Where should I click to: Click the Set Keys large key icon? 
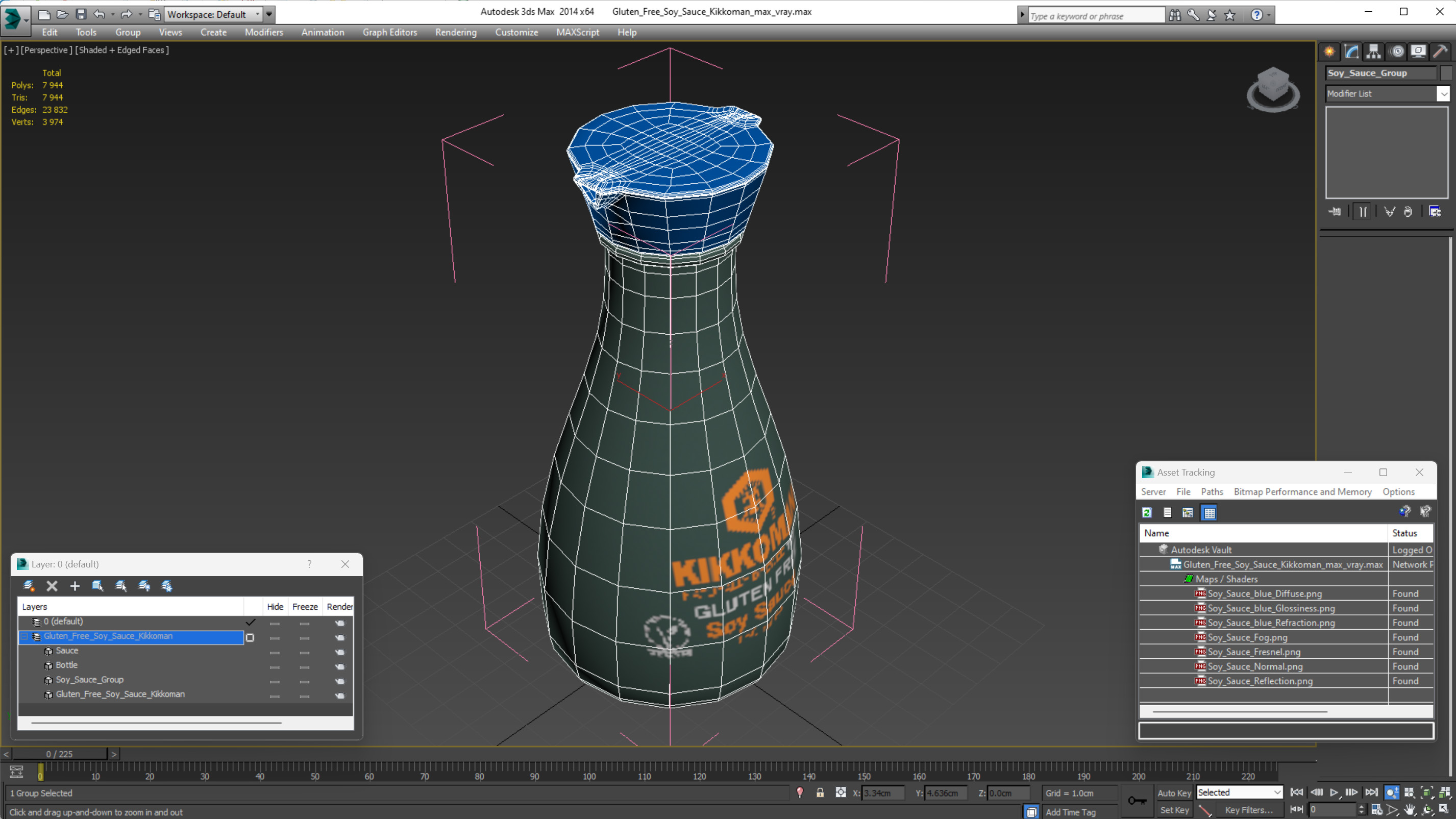tap(1137, 800)
